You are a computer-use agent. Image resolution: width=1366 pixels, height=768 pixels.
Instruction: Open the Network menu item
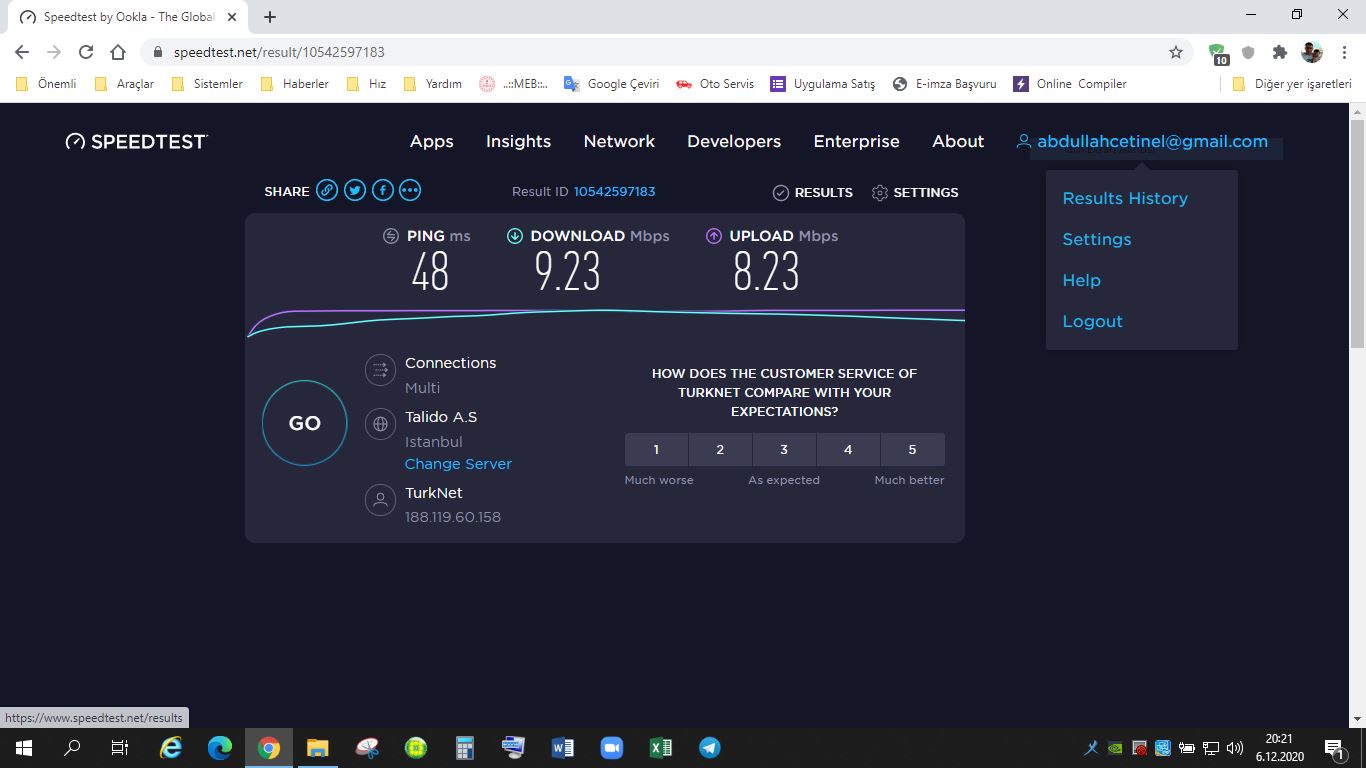pos(619,141)
